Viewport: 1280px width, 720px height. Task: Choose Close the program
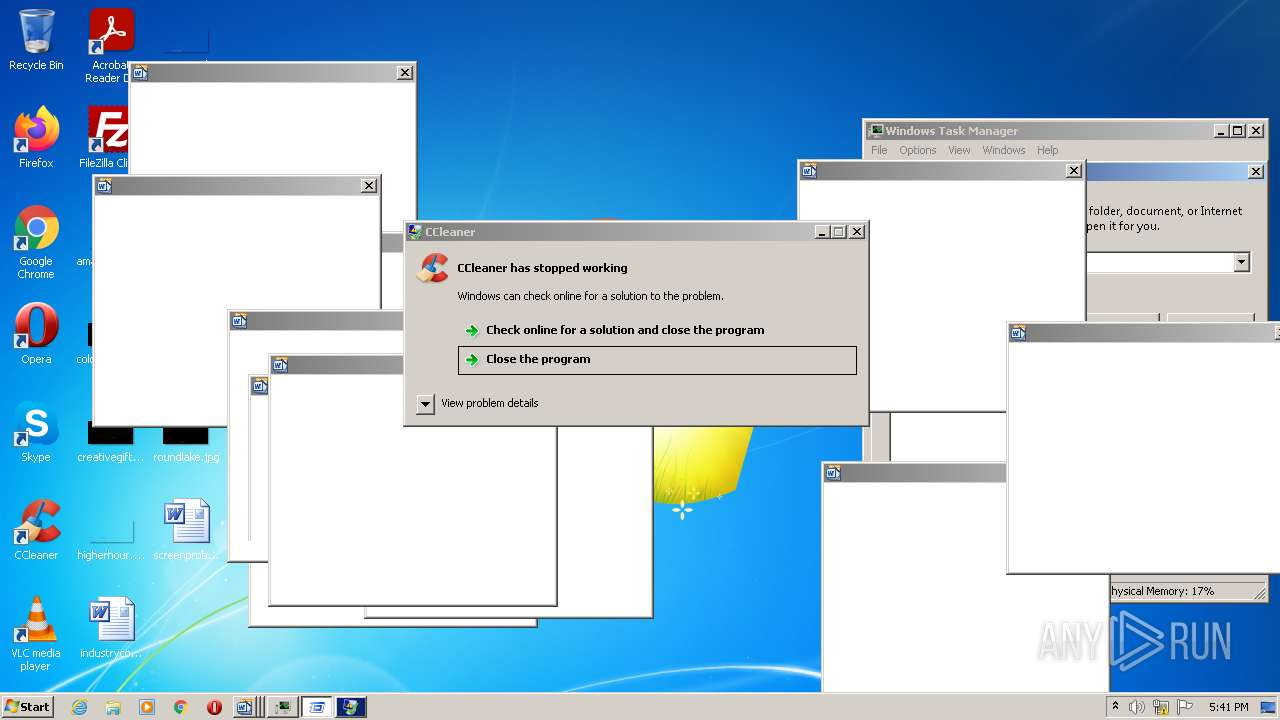click(657, 360)
